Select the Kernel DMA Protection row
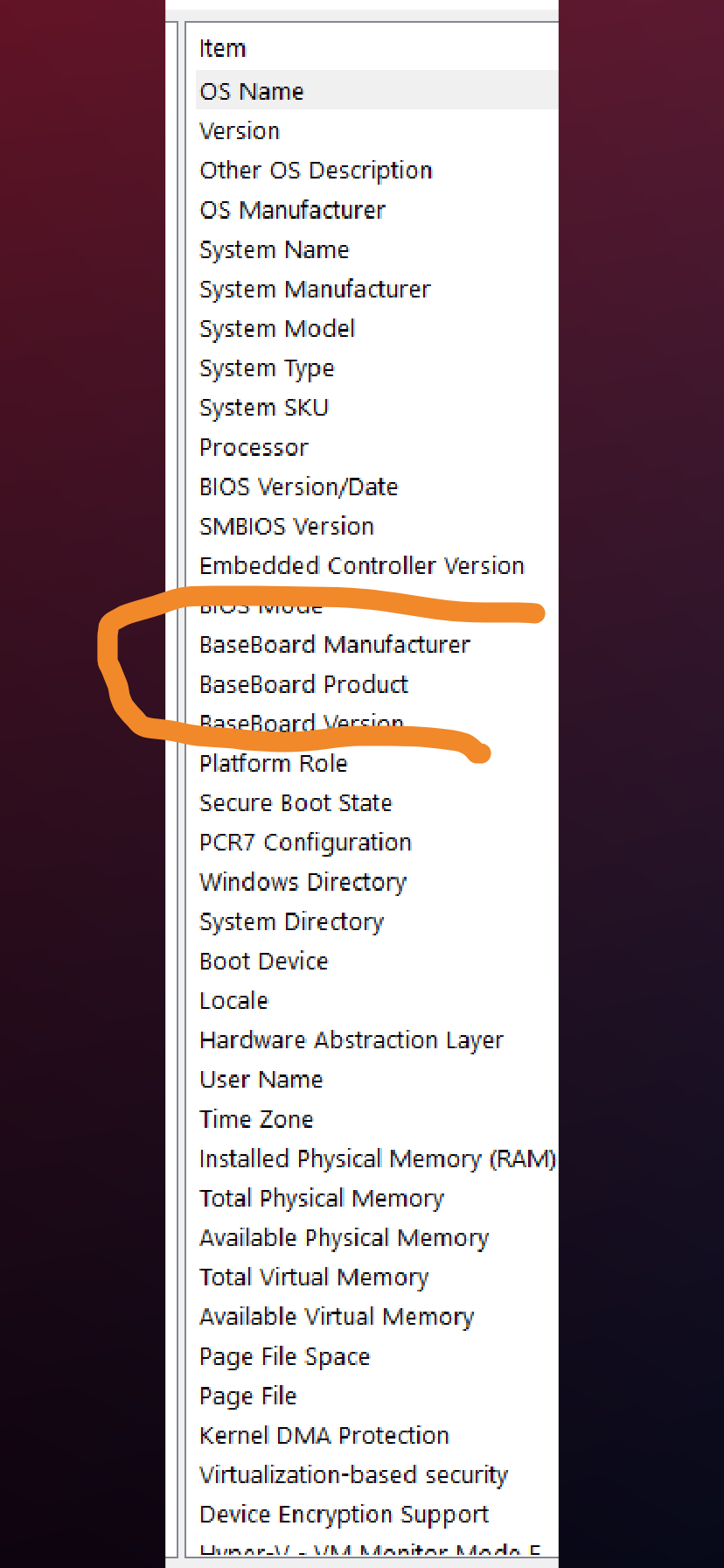724x1568 pixels. (324, 1435)
